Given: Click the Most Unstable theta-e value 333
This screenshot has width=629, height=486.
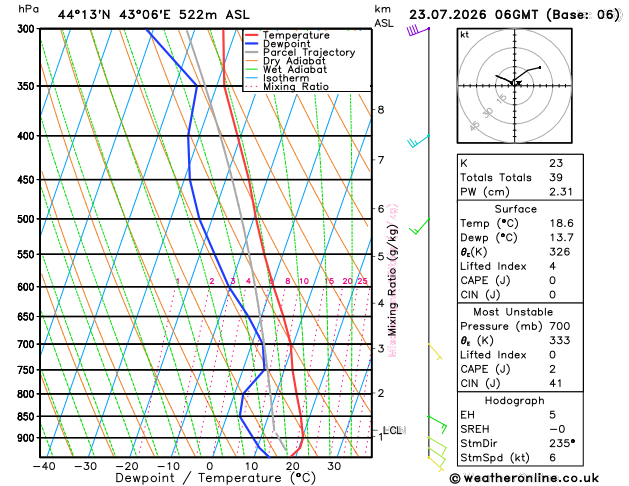Looking at the screenshot, I should point(560,340).
